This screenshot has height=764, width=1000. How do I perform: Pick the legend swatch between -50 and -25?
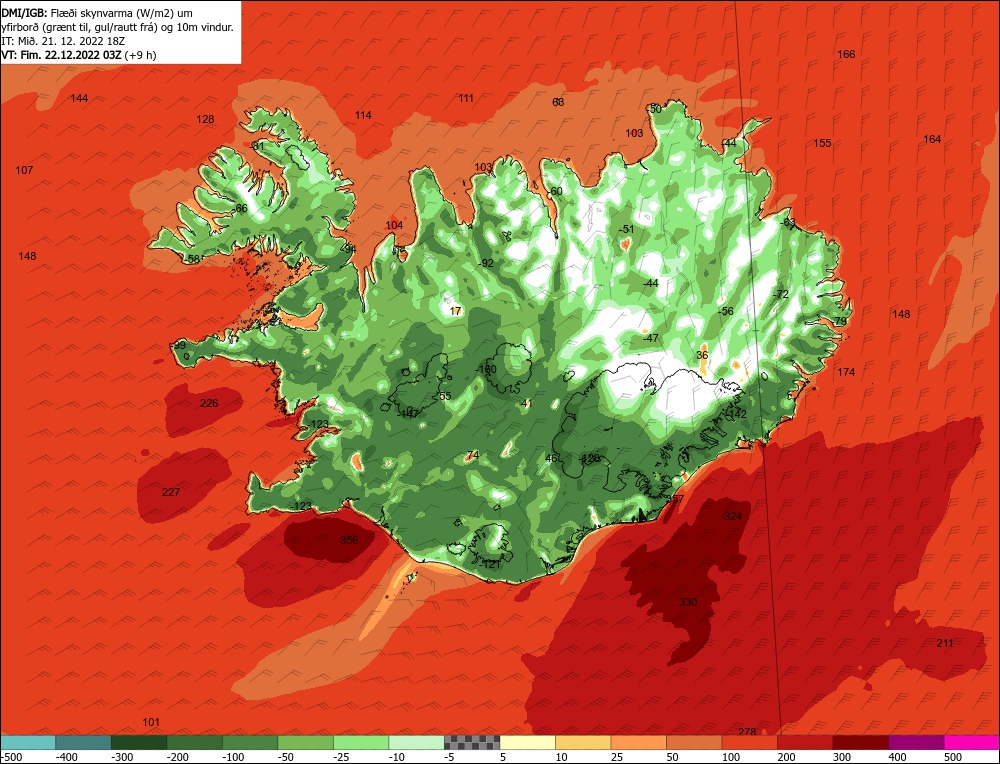coord(305,742)
